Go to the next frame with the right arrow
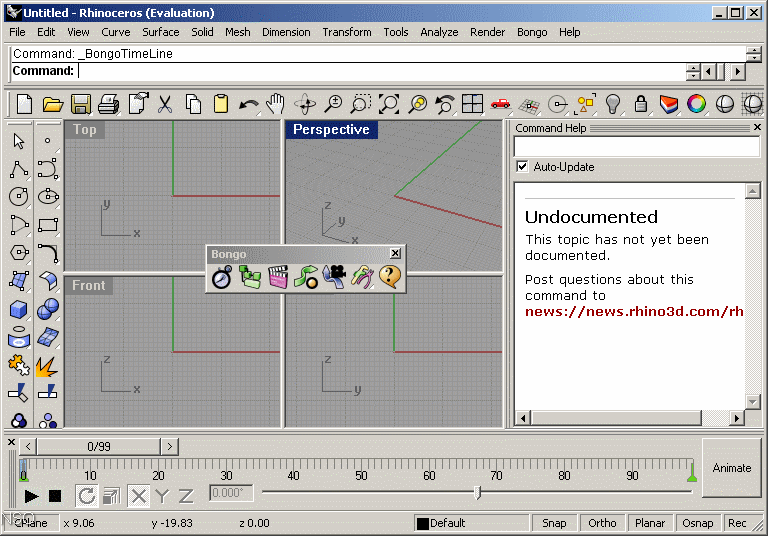 pos(169,446)
